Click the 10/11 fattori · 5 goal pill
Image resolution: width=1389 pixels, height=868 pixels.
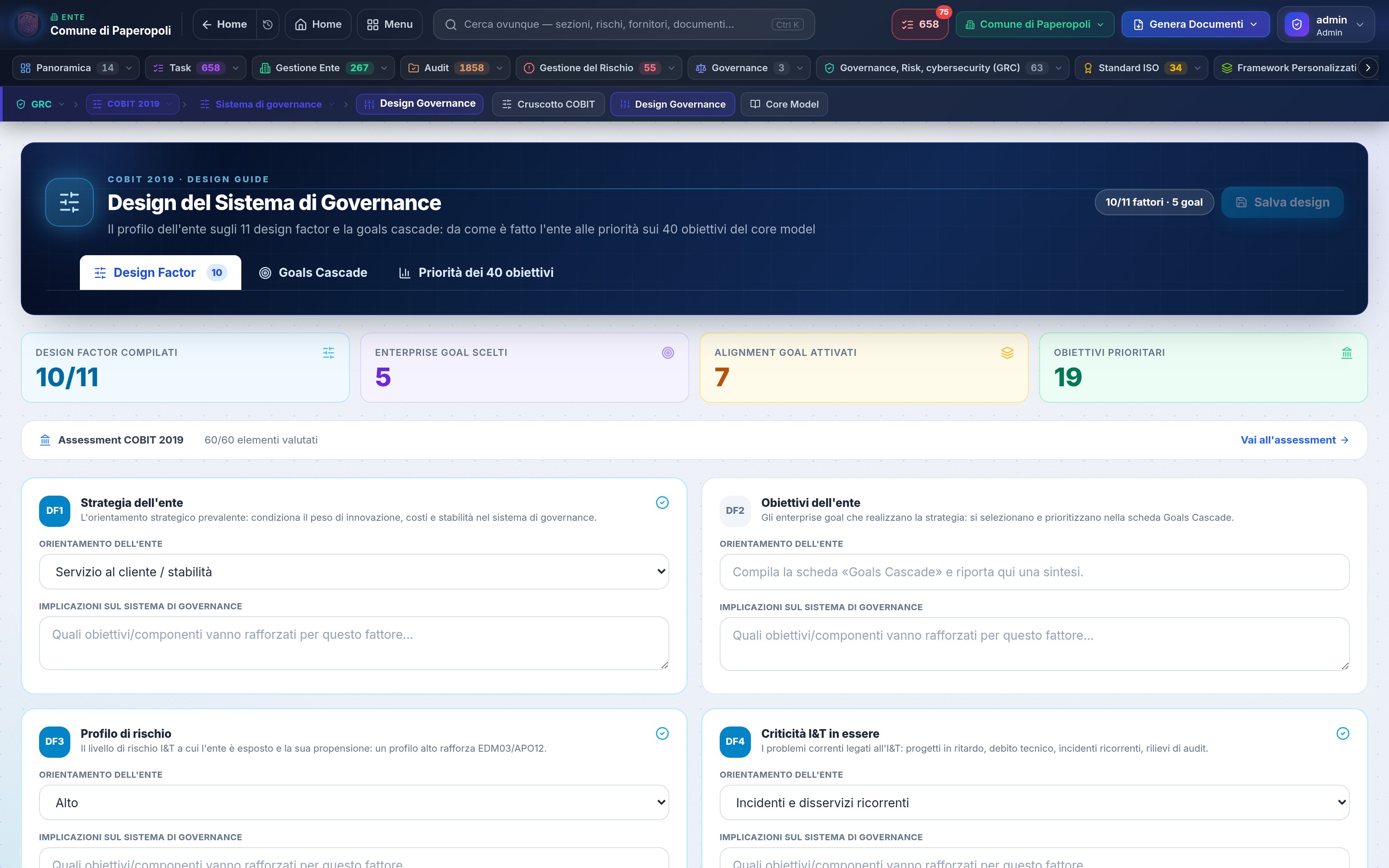[1154, 202]
